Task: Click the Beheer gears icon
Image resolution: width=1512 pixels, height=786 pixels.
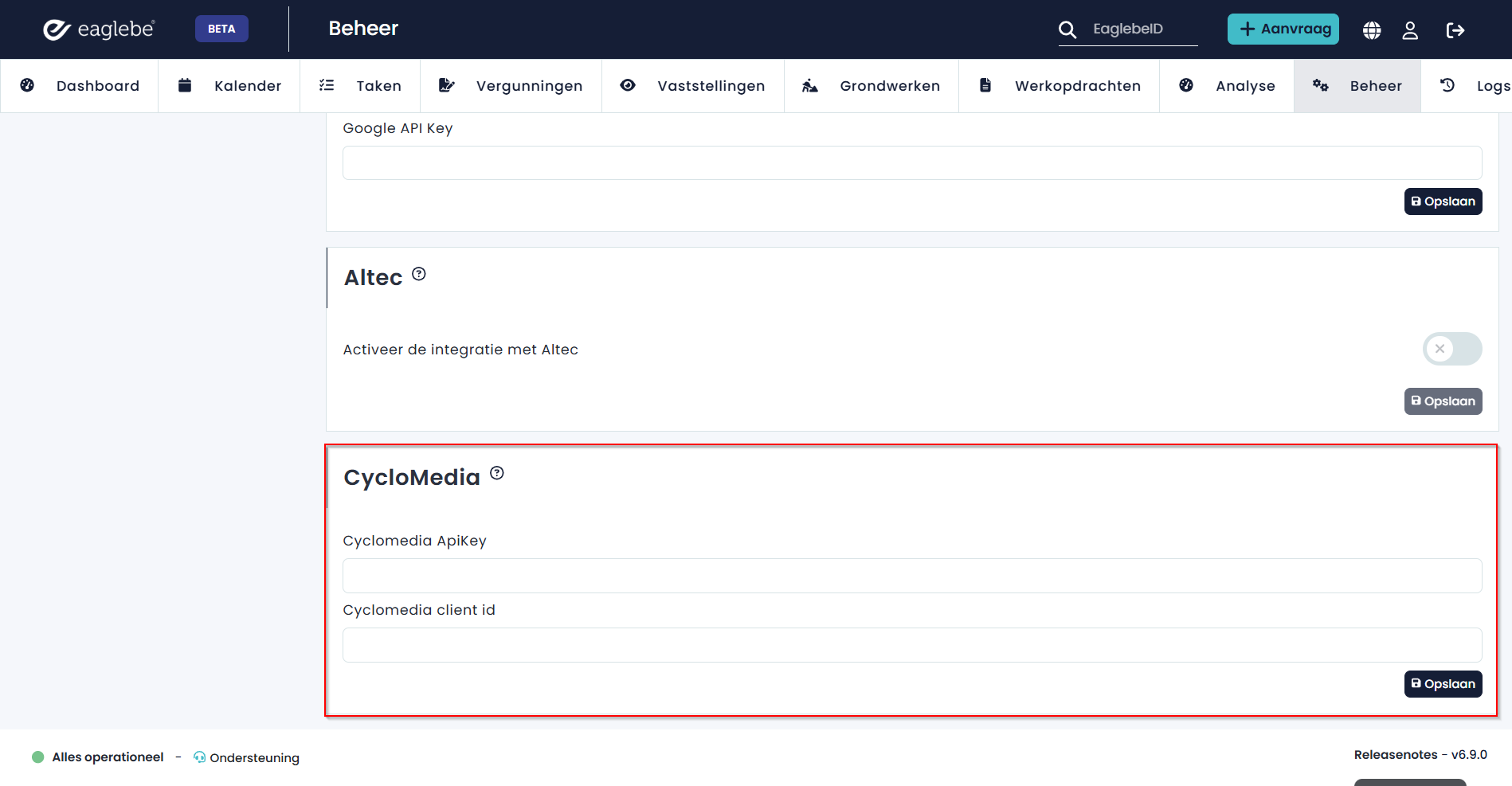Action: [x=1321, y=85]
